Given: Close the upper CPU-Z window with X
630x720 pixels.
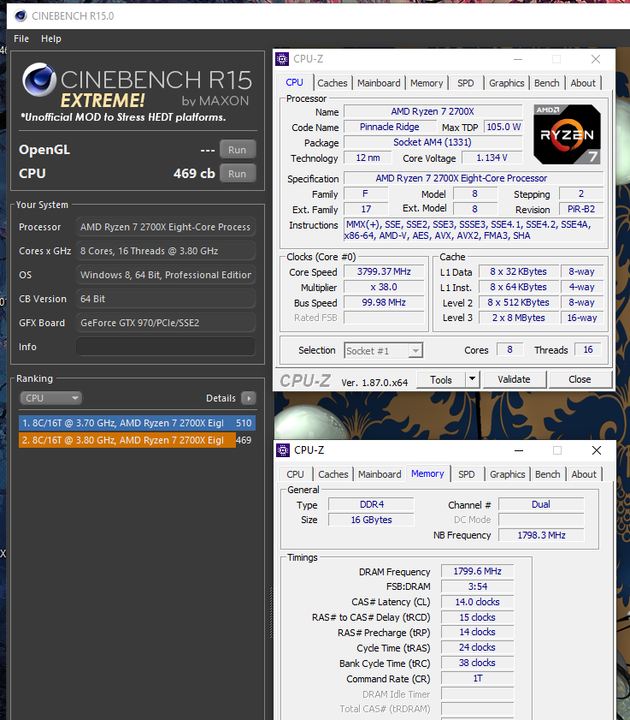Looking at the screenshot, I should click(x=596, y=59).
